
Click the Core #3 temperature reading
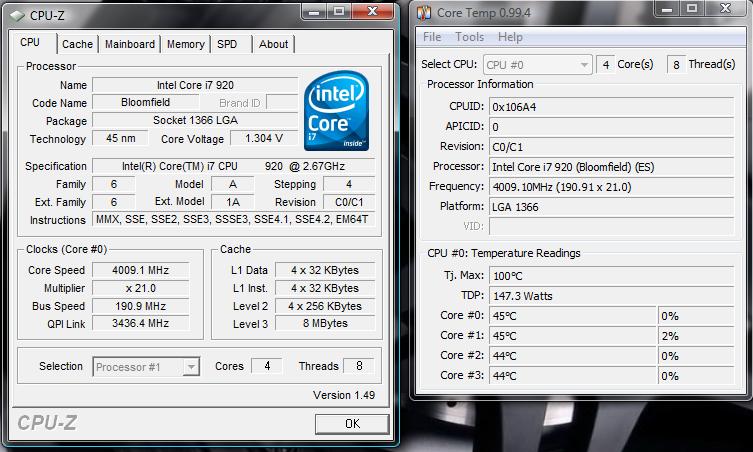pos(572,376)
